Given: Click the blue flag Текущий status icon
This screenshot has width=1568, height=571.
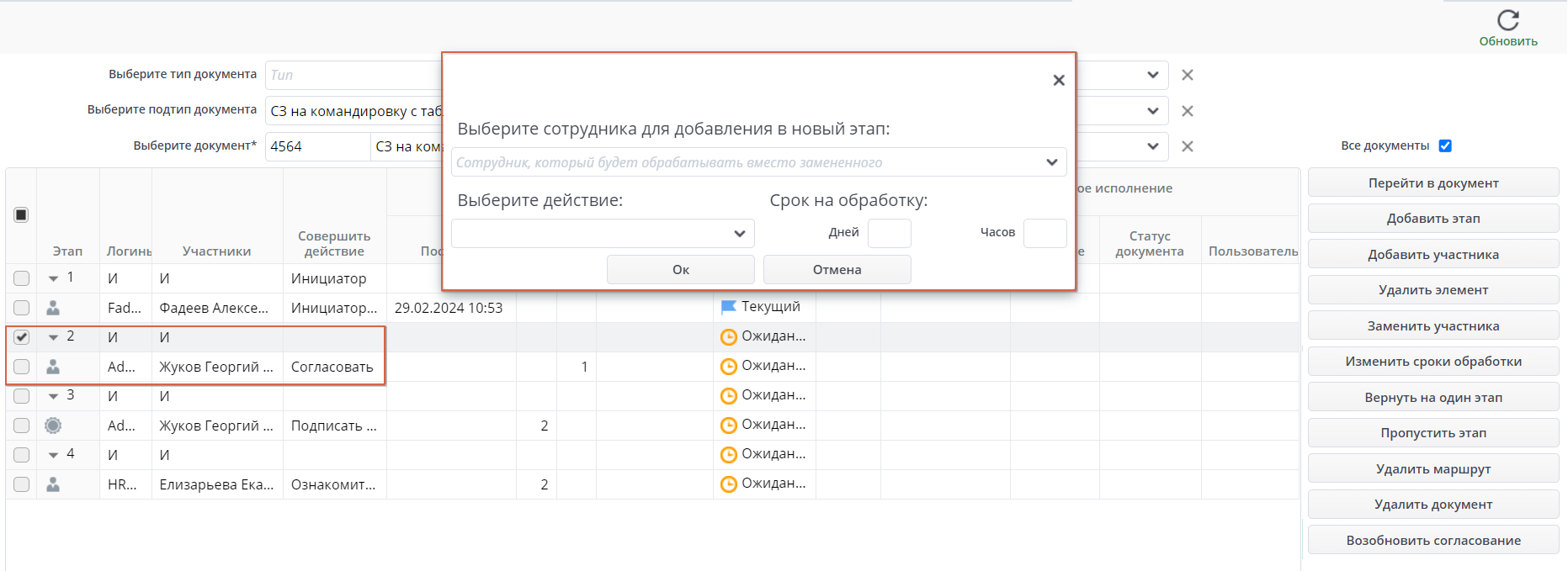Looking at the screenshot, I should [728, 307].
